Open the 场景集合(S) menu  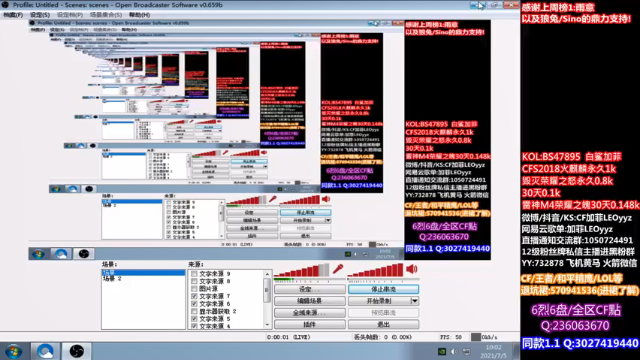tap(106, 15)
